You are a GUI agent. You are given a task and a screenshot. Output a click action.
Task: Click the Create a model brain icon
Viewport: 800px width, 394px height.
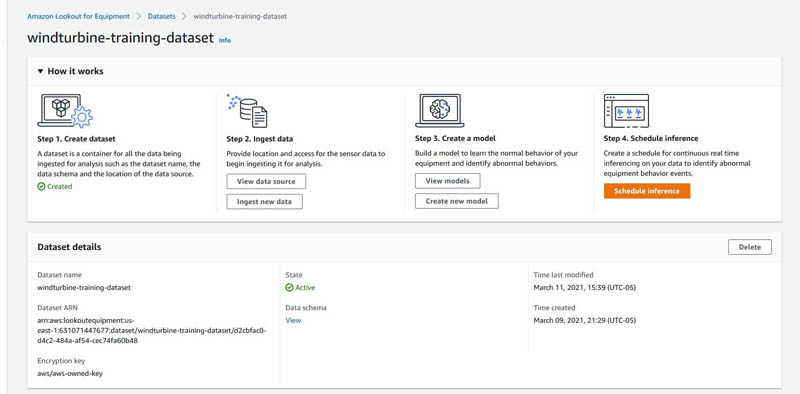(439, 111)
